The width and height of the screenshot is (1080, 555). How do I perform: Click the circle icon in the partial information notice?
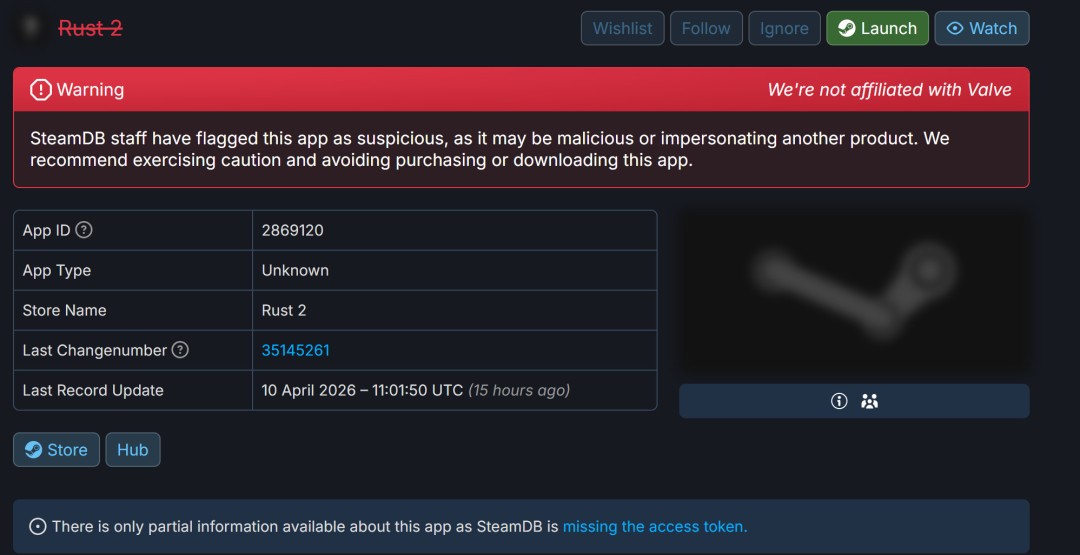point(38,526)
